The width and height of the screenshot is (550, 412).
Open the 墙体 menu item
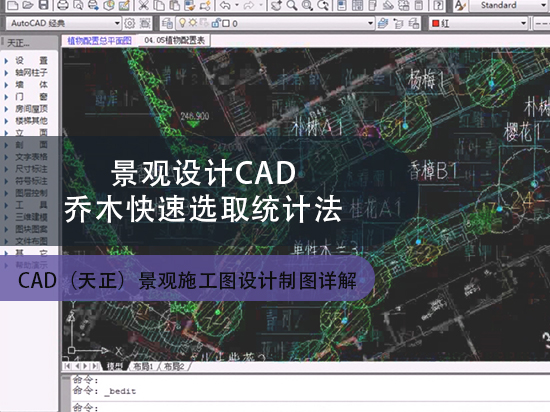point(31,85)
